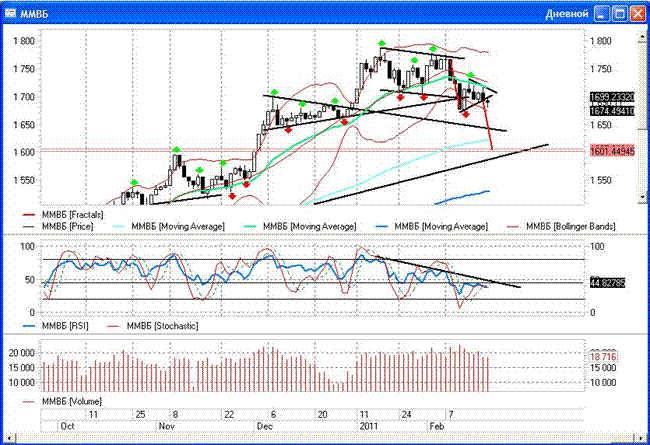Close the MMBB chart window
The height and width of the screenshot is (445, 650).
click(638, 14)
